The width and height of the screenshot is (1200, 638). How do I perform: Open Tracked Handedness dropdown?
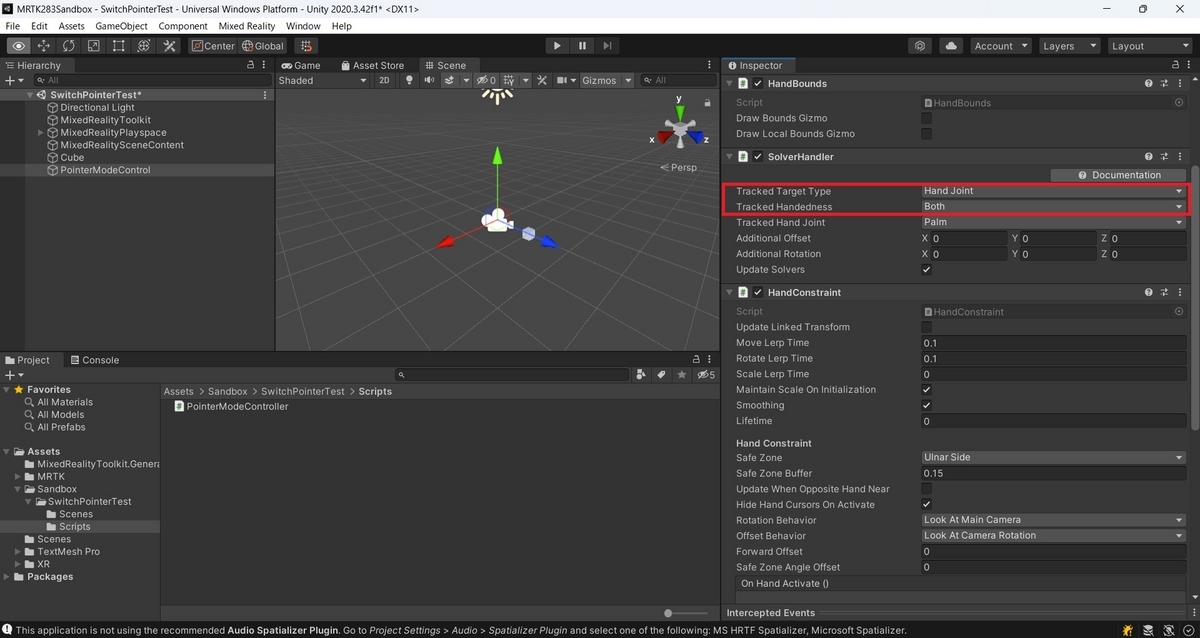coord(1053,207)
